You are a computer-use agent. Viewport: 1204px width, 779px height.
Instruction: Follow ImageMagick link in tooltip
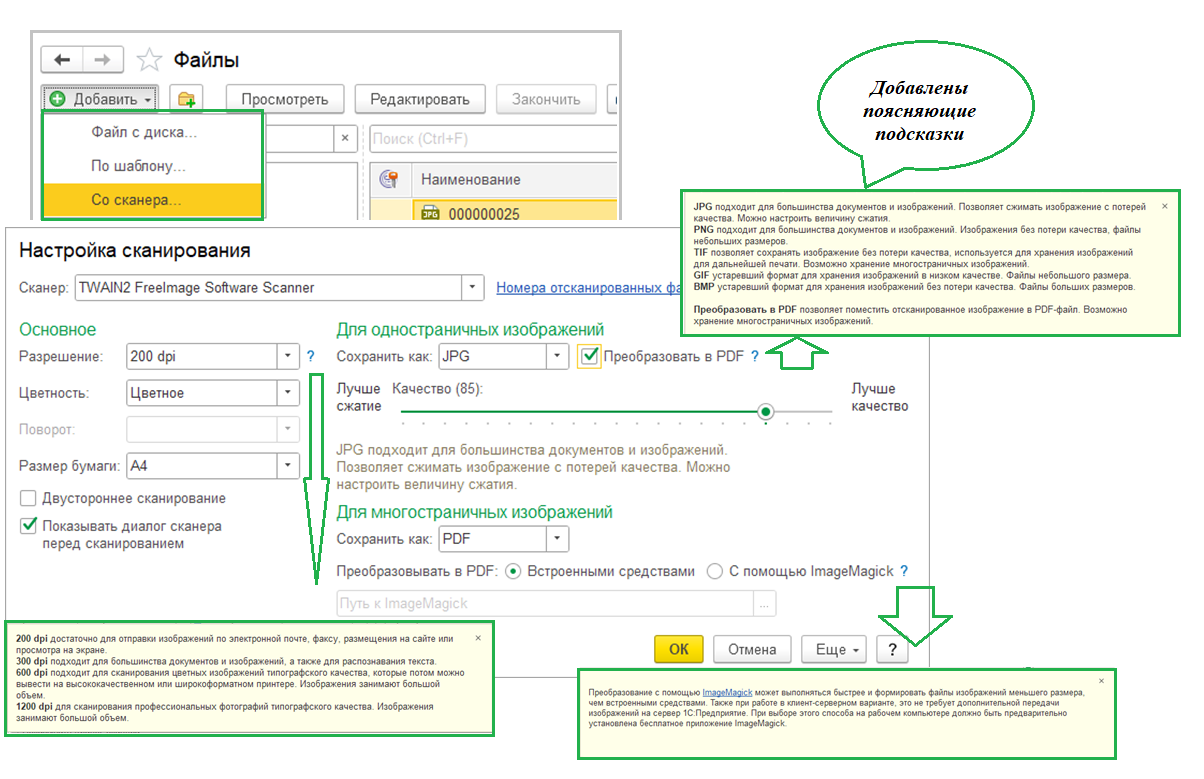[x=726, y=692]
